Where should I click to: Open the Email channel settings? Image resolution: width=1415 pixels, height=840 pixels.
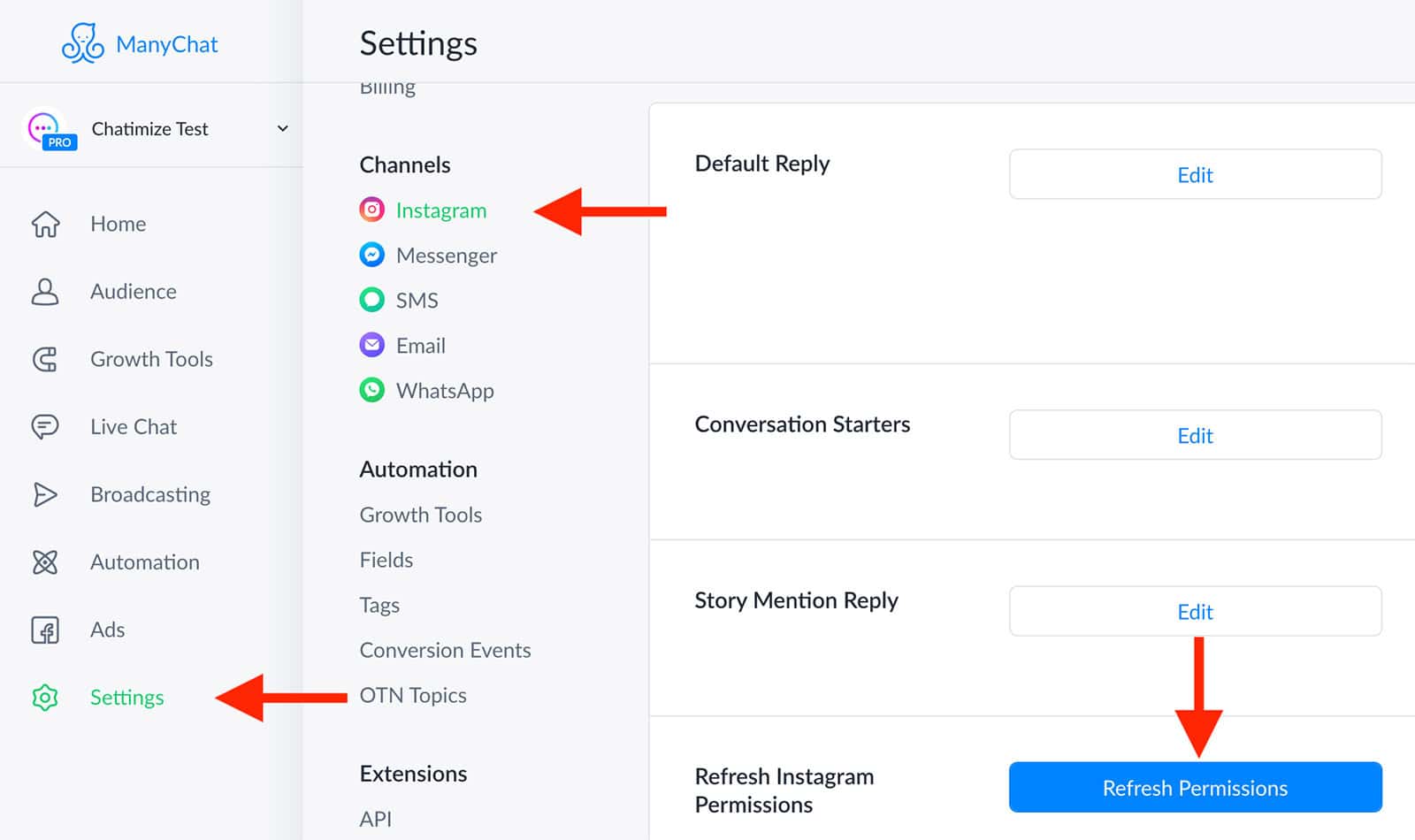(x=402, y=346)
